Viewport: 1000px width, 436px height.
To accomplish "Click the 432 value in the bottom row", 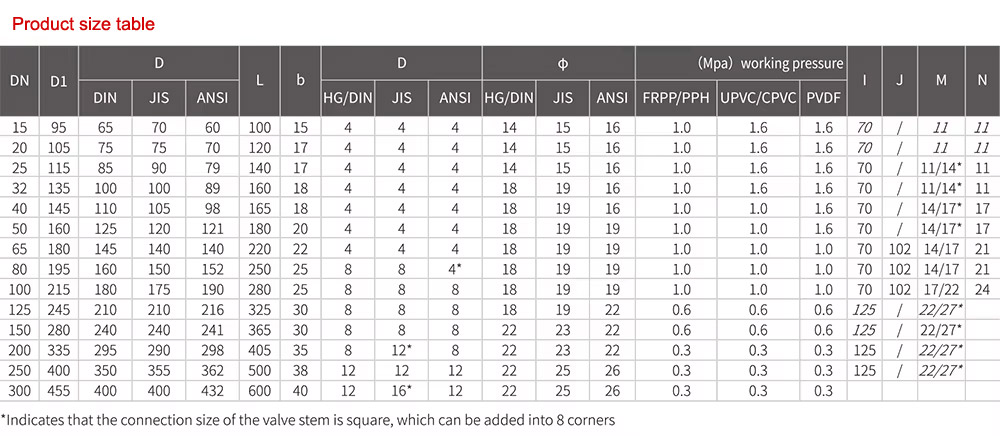I will (212, 389).
